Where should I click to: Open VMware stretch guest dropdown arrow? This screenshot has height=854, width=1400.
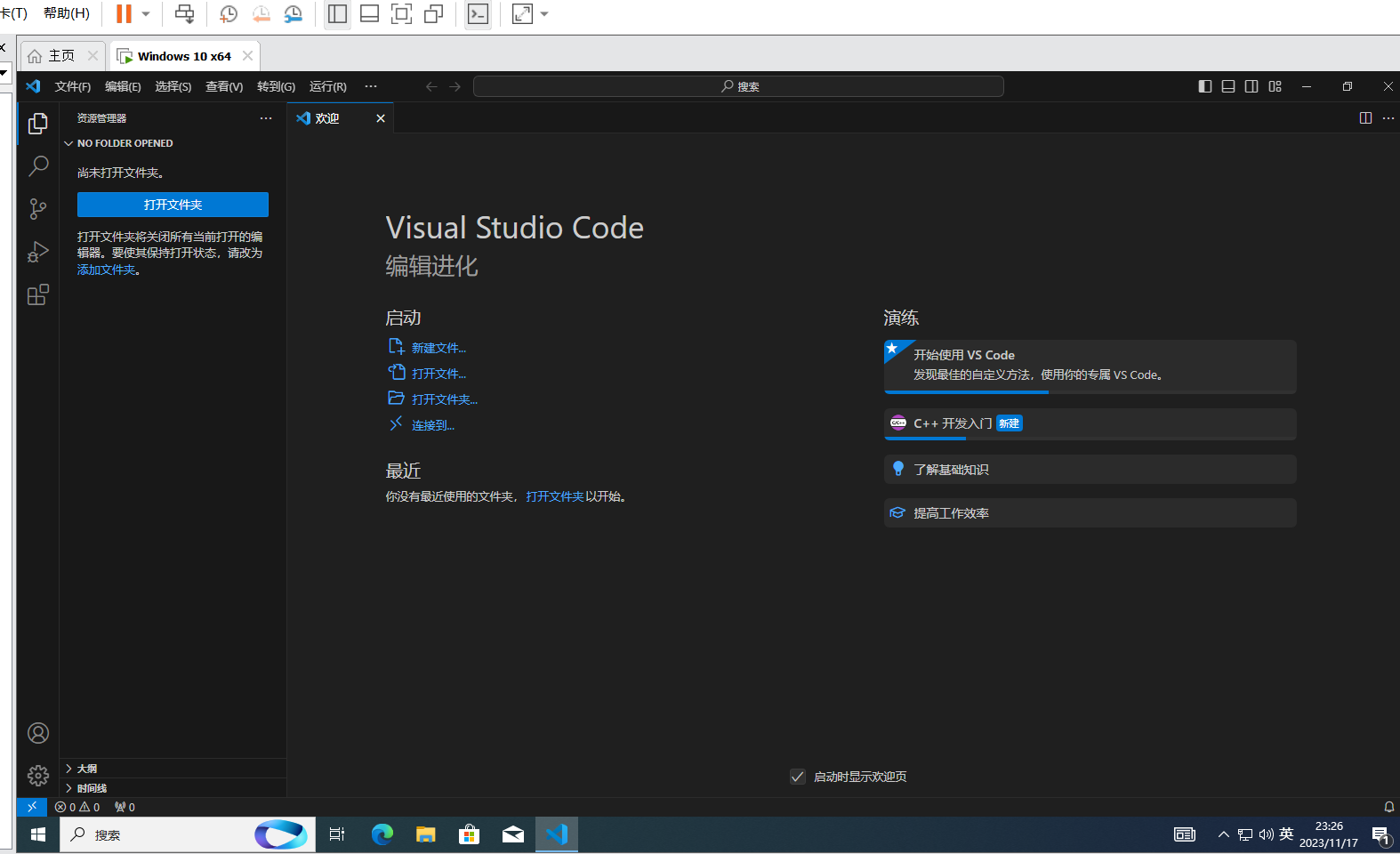[544, 14]
